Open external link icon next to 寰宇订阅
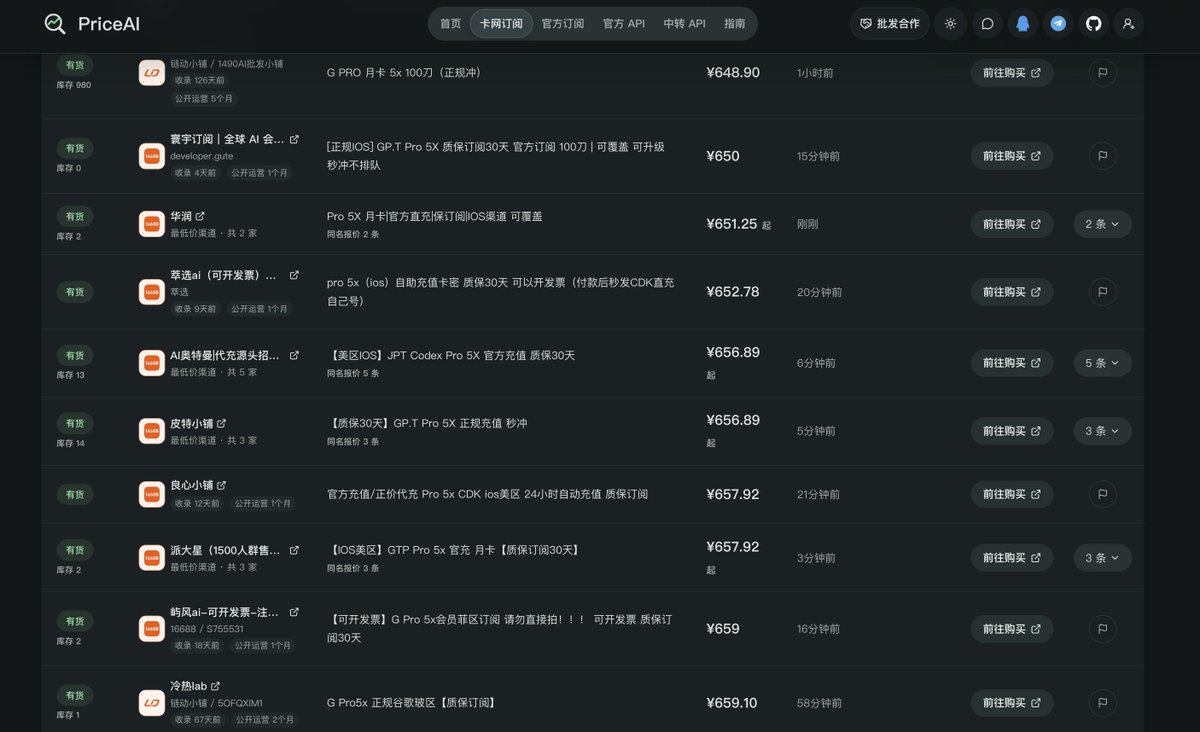The height and width of the screenshot is (732, 1200). pyautogui.click(x=294, y=139)
